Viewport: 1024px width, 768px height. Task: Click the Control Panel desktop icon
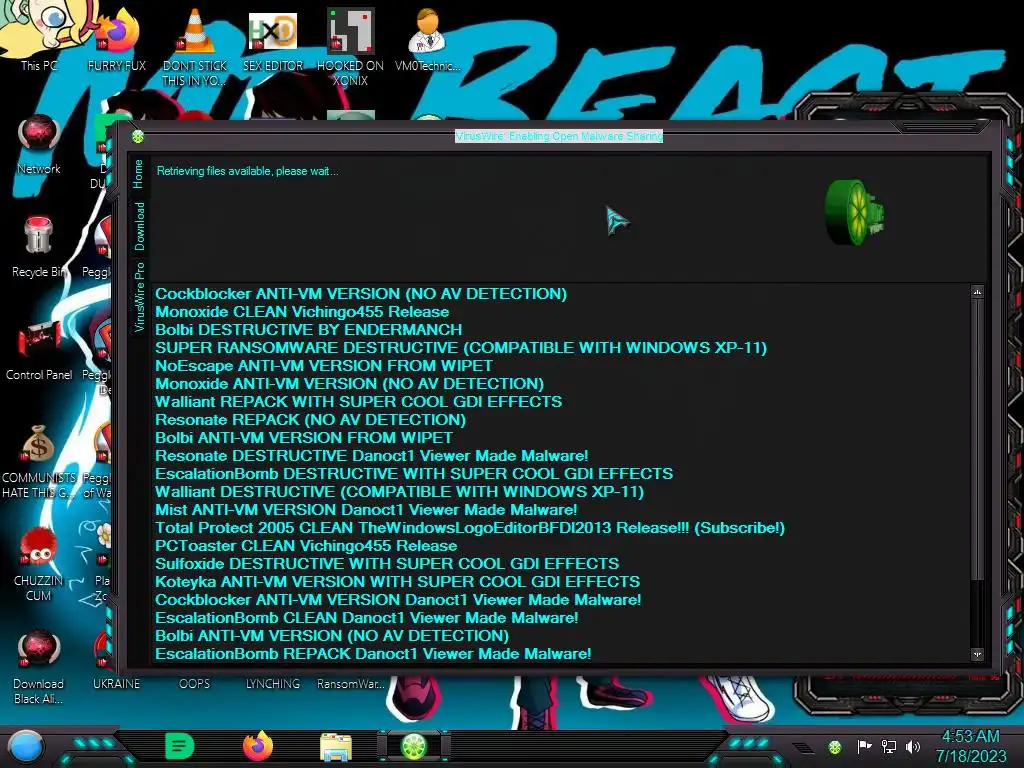[x=39, y=350]
